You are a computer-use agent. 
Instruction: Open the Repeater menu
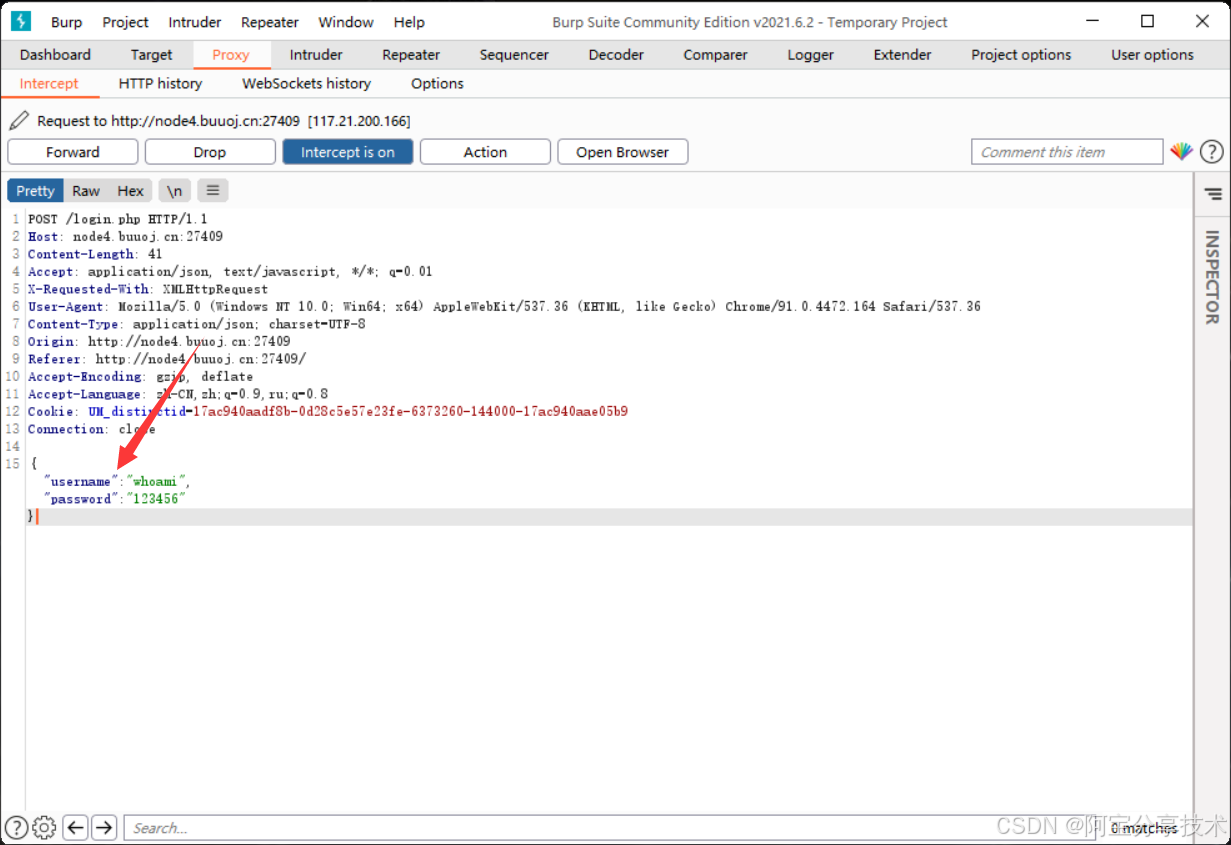[x=270, y=22]
